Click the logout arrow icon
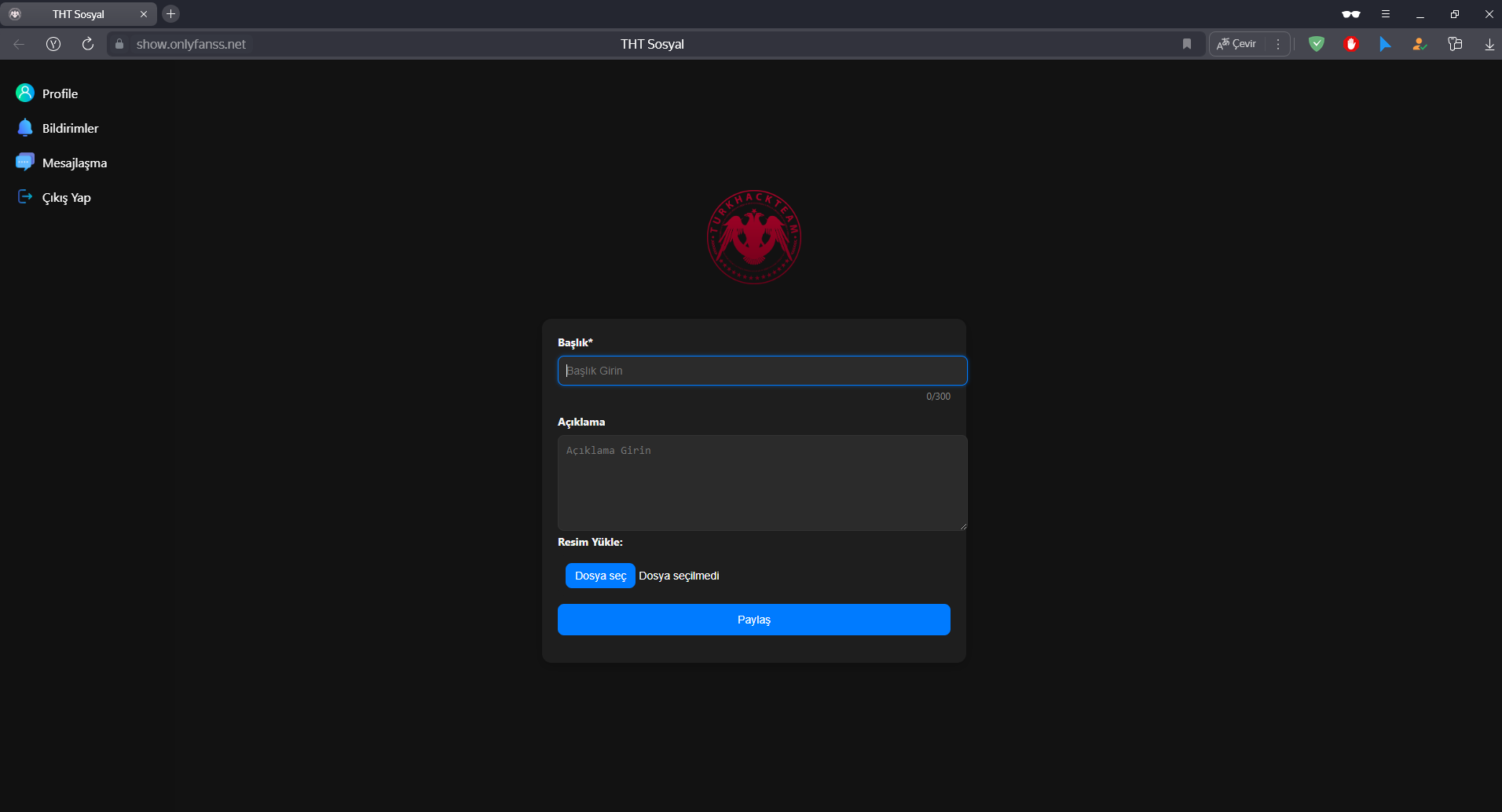 [x=25, y=196]
